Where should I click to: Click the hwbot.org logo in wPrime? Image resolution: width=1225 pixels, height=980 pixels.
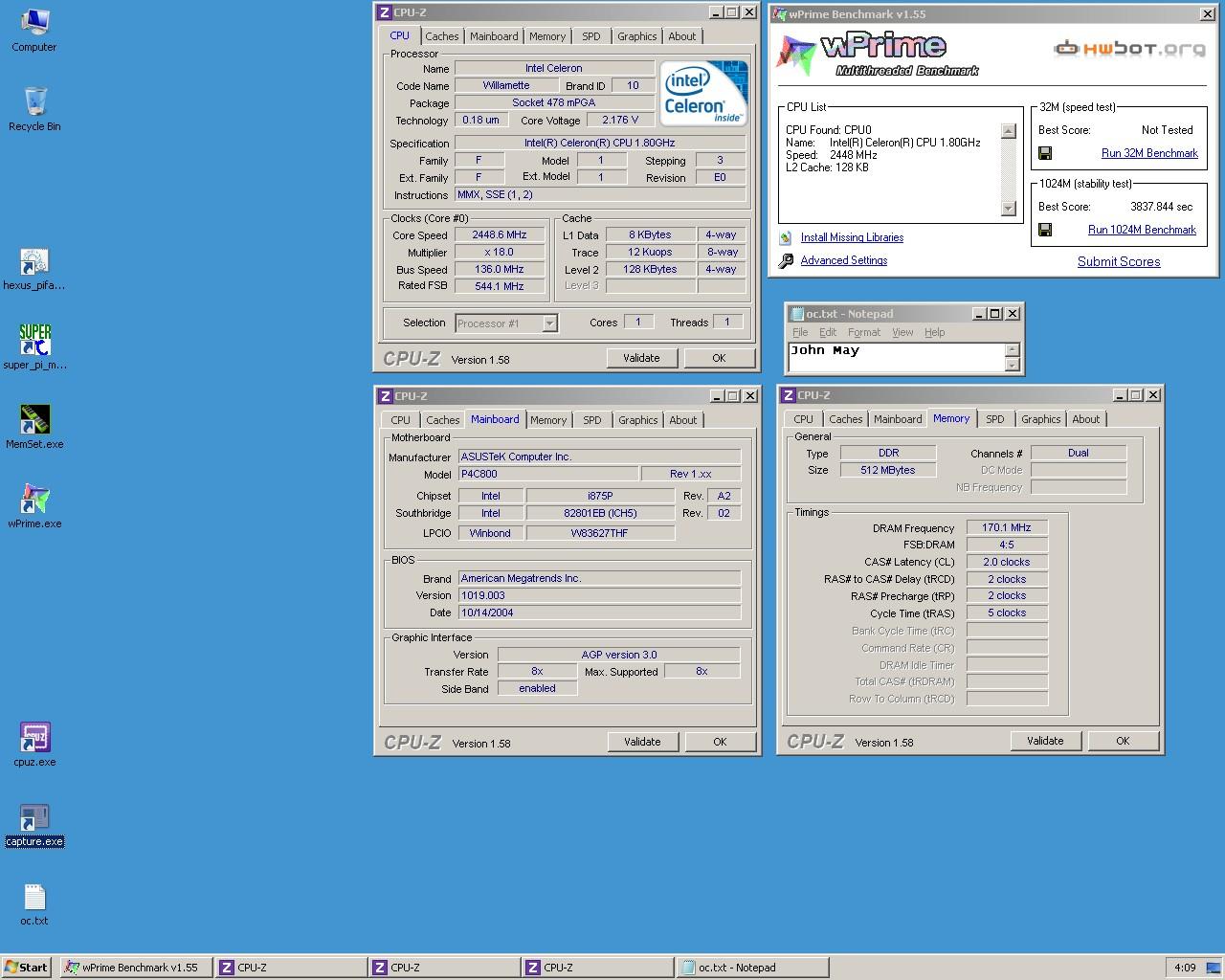1129,48
